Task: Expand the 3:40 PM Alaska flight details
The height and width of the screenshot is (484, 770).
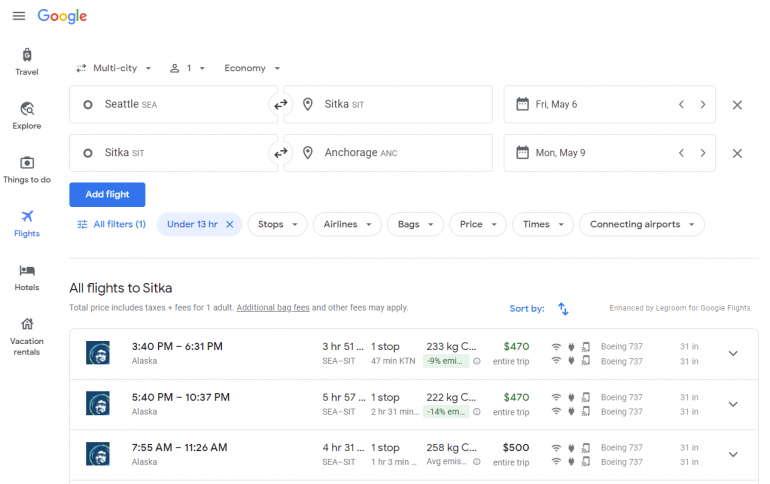Action: pos(732,353)
